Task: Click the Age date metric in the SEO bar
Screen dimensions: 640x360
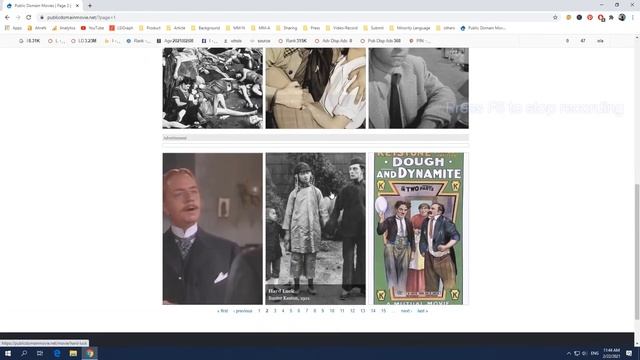Action: click(x=176, y=41)
